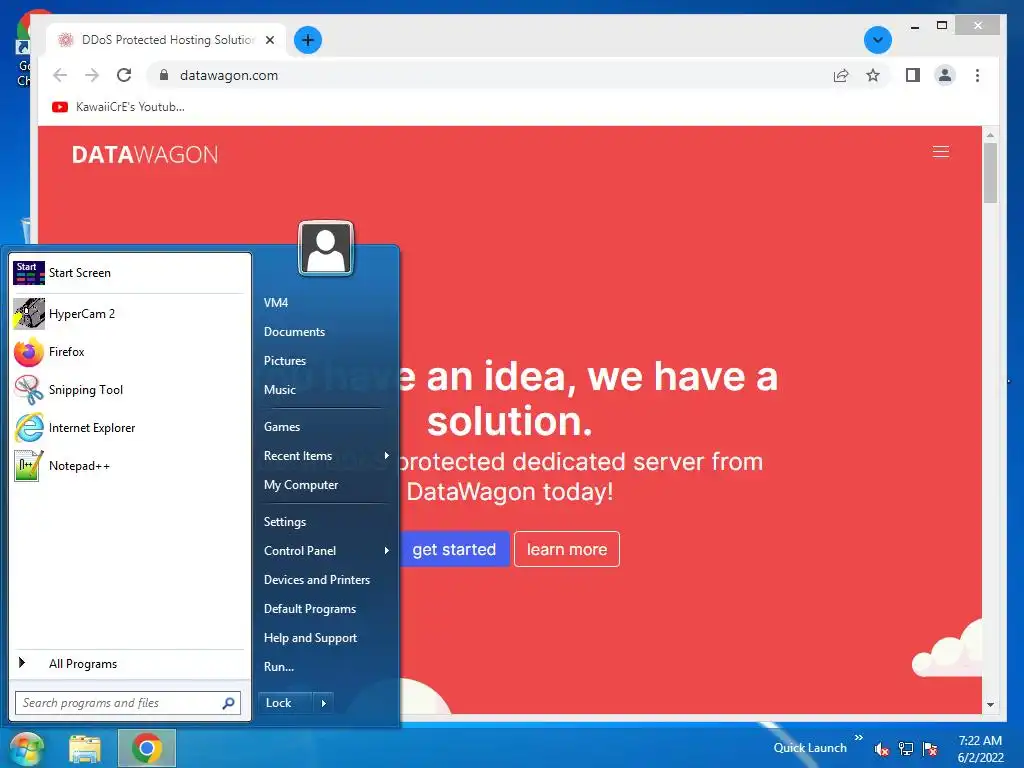Open Music from the start menu

[x=280, y=390]
